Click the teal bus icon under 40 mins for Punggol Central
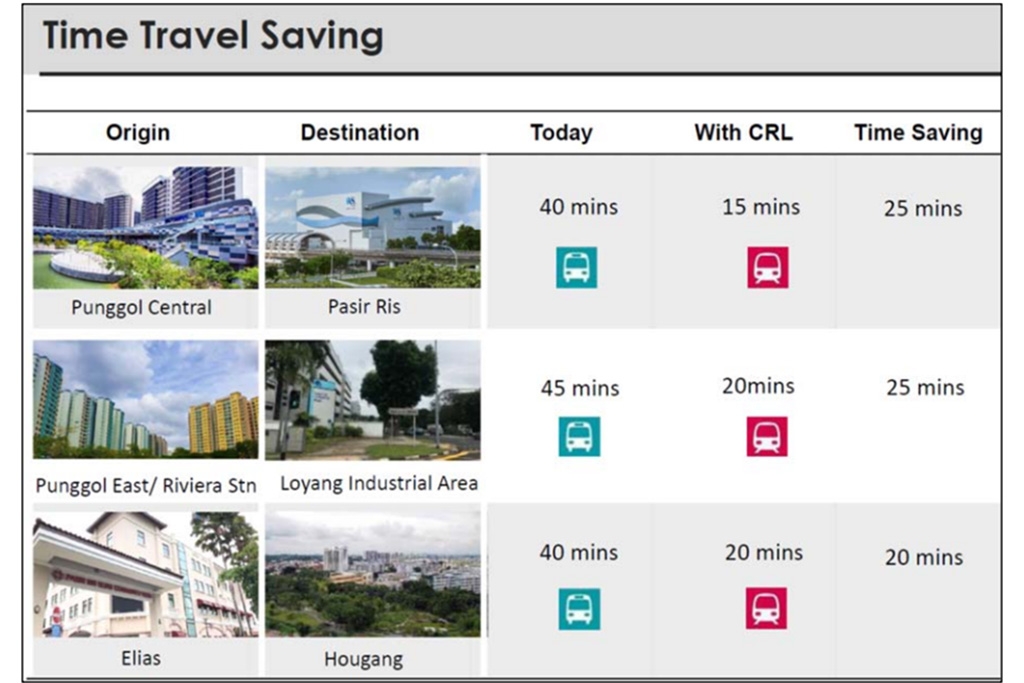This screenshot has width=1024, height=683. click(576, 267)
